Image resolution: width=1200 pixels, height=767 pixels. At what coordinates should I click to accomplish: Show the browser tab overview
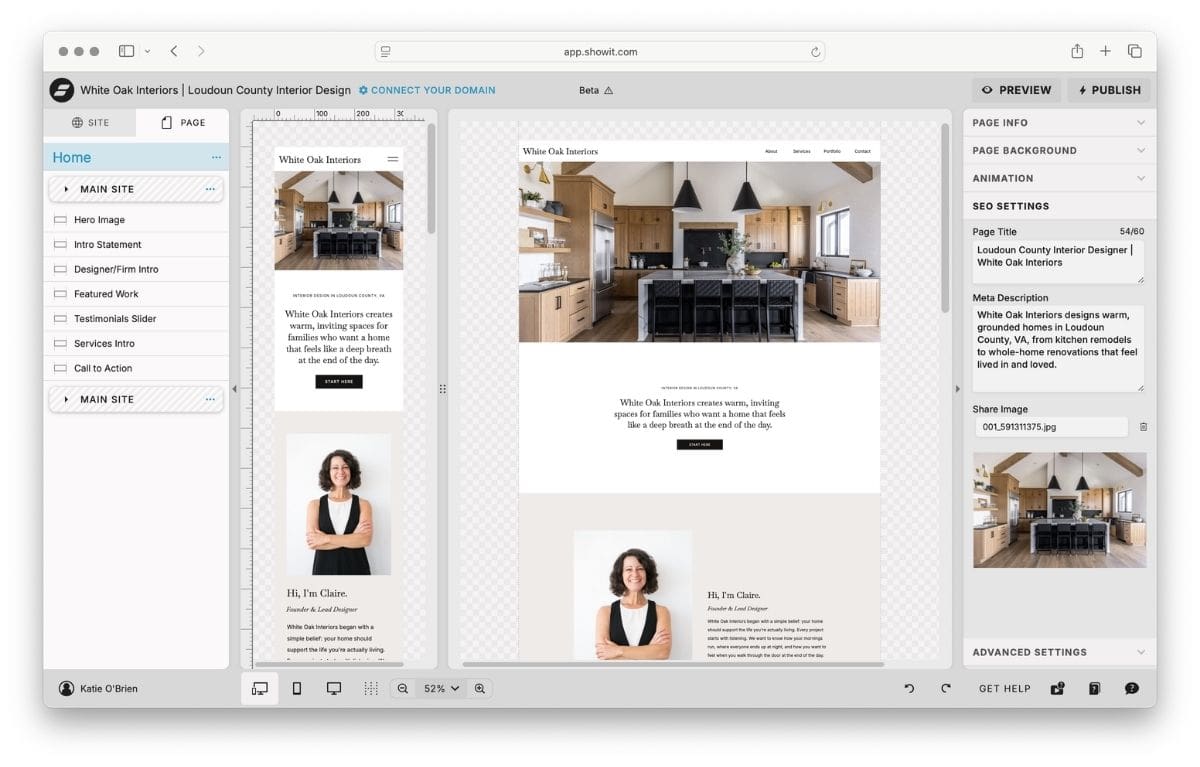click(x=1135, y=51)
